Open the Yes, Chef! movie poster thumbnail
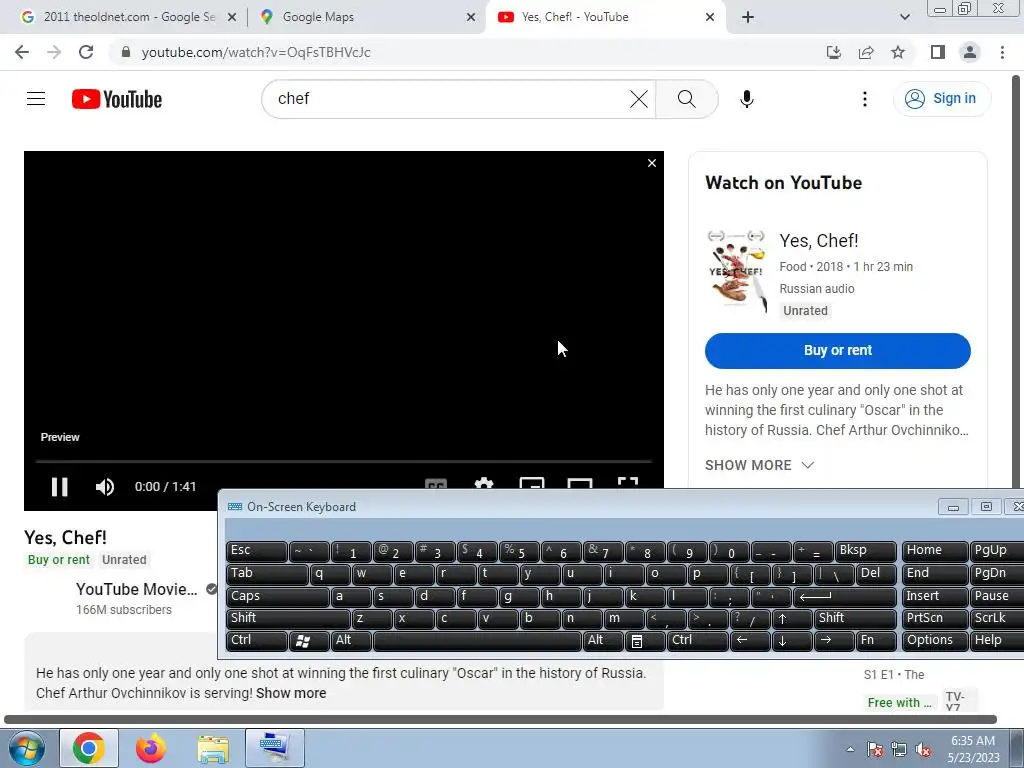 [x=737, y=271]
